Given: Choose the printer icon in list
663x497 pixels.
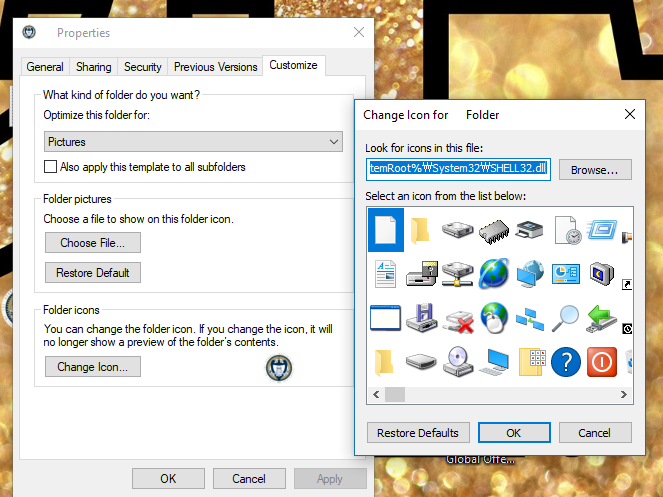Looking at the screenshot, I should click(529, 230).
